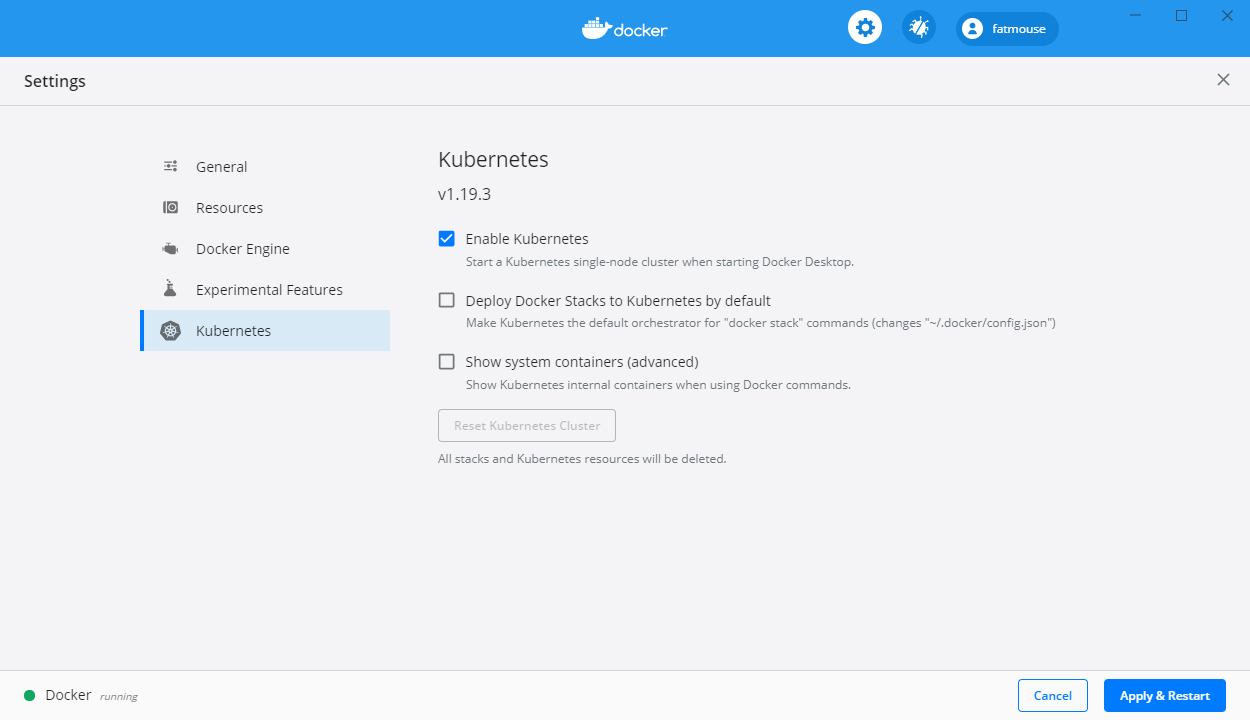
Task: Close the Settings panel with X
Action: tap(1223, 80)
